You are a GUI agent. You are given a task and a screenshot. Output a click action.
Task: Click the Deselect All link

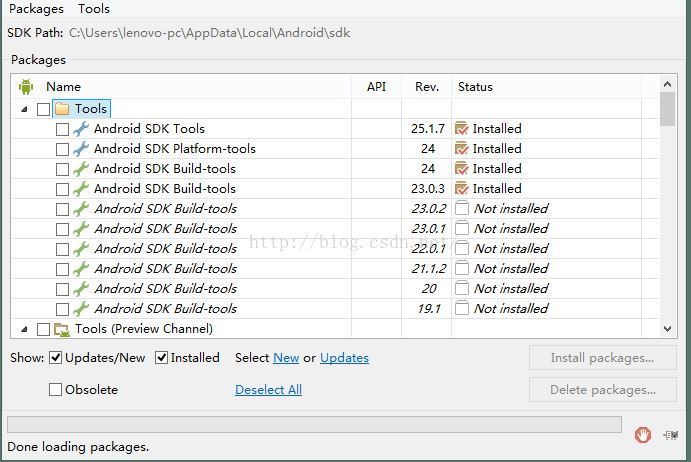pyautogui.click(x=268, y=390)
